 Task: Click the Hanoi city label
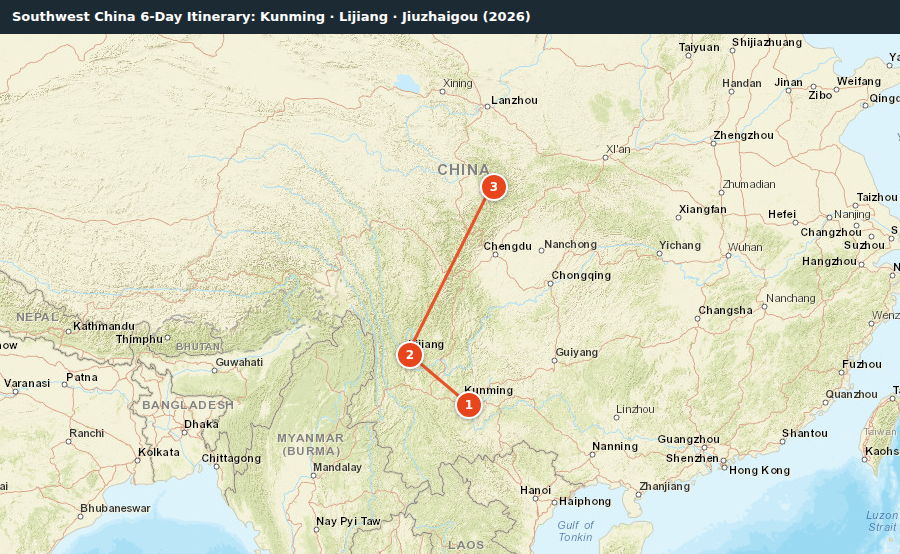536,490
